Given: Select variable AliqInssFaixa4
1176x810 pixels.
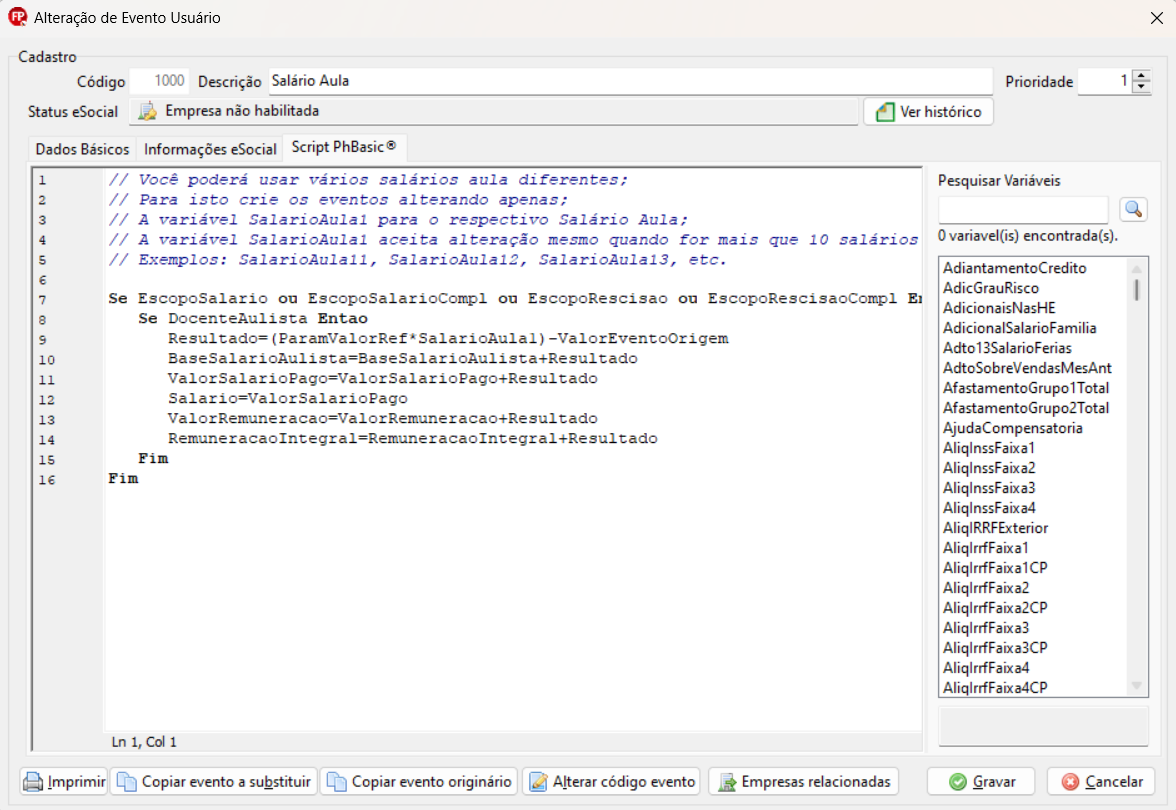Looking at the screenshot, I should [x=988, y=508].
